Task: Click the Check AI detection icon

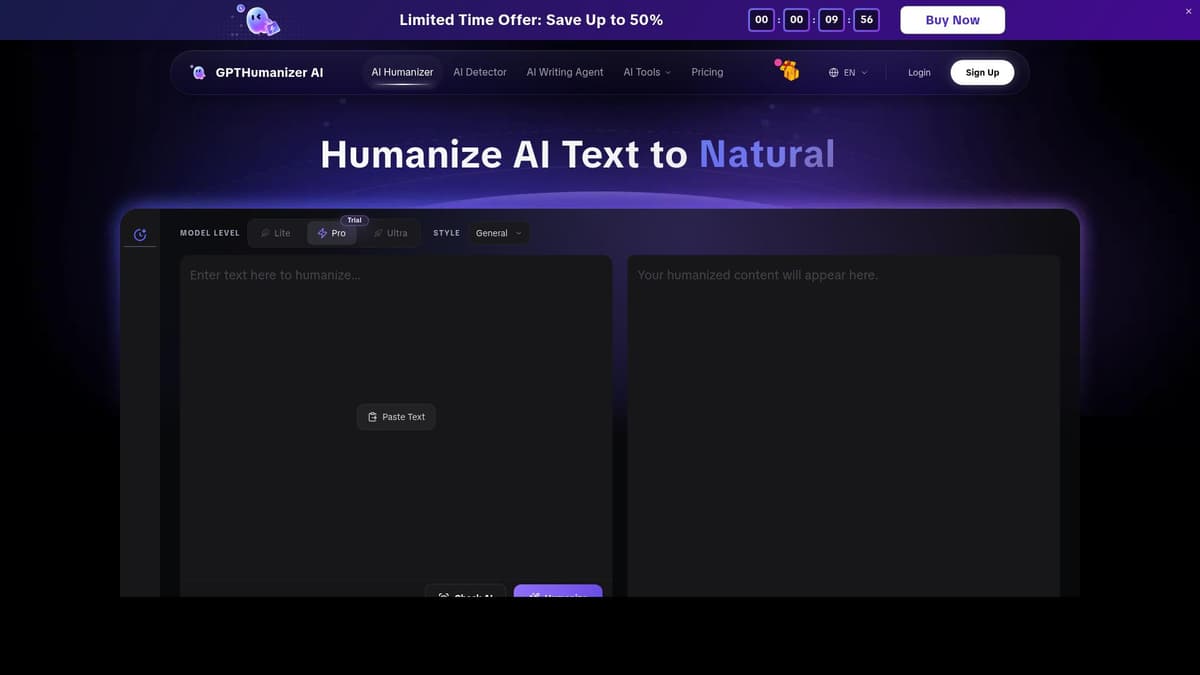Action: (x=443, y=597)
